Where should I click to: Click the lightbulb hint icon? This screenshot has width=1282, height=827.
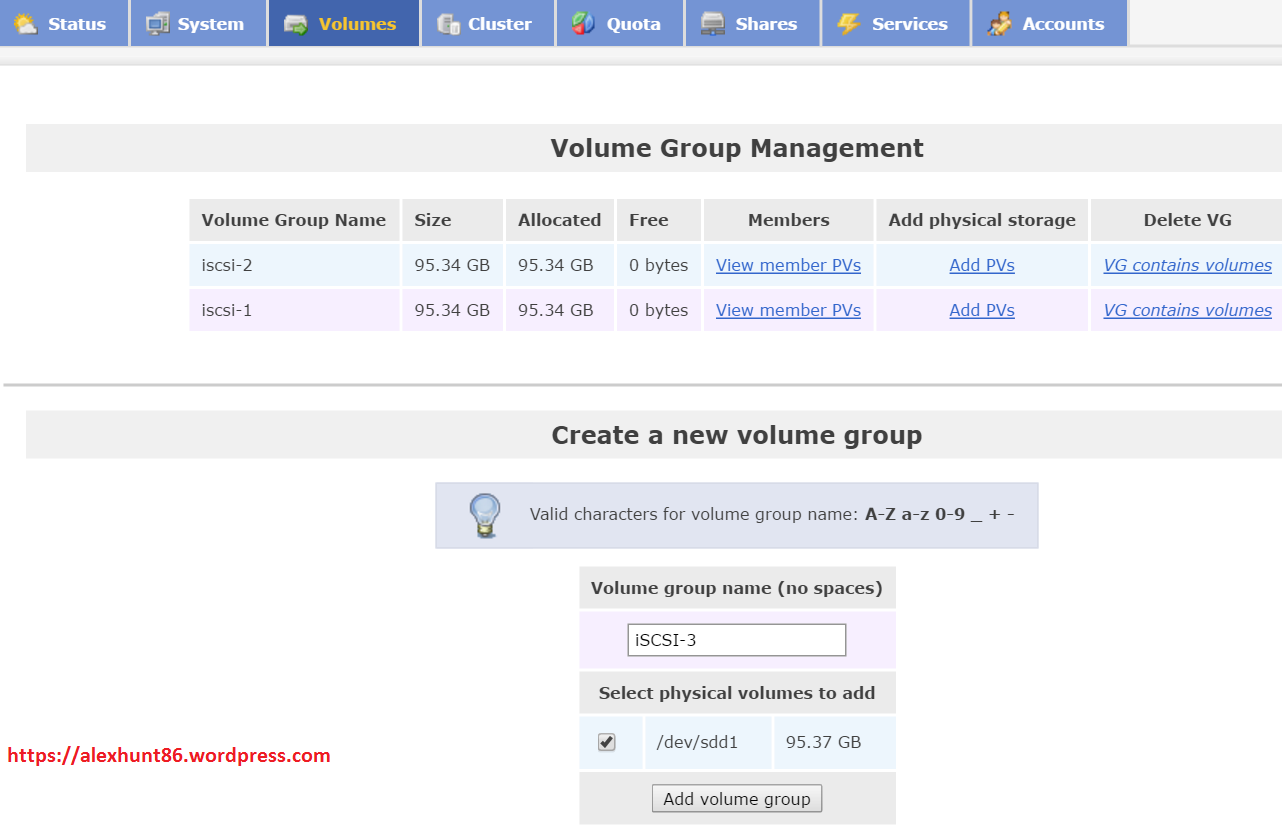(x=485, y=516)
